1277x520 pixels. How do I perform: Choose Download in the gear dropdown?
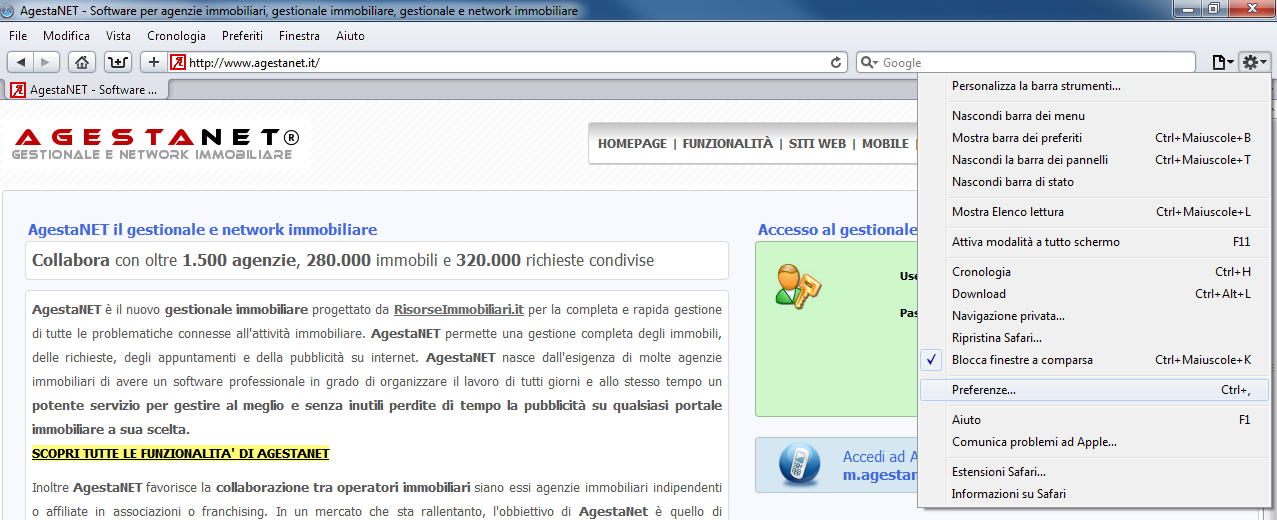tap(1094, 294)
